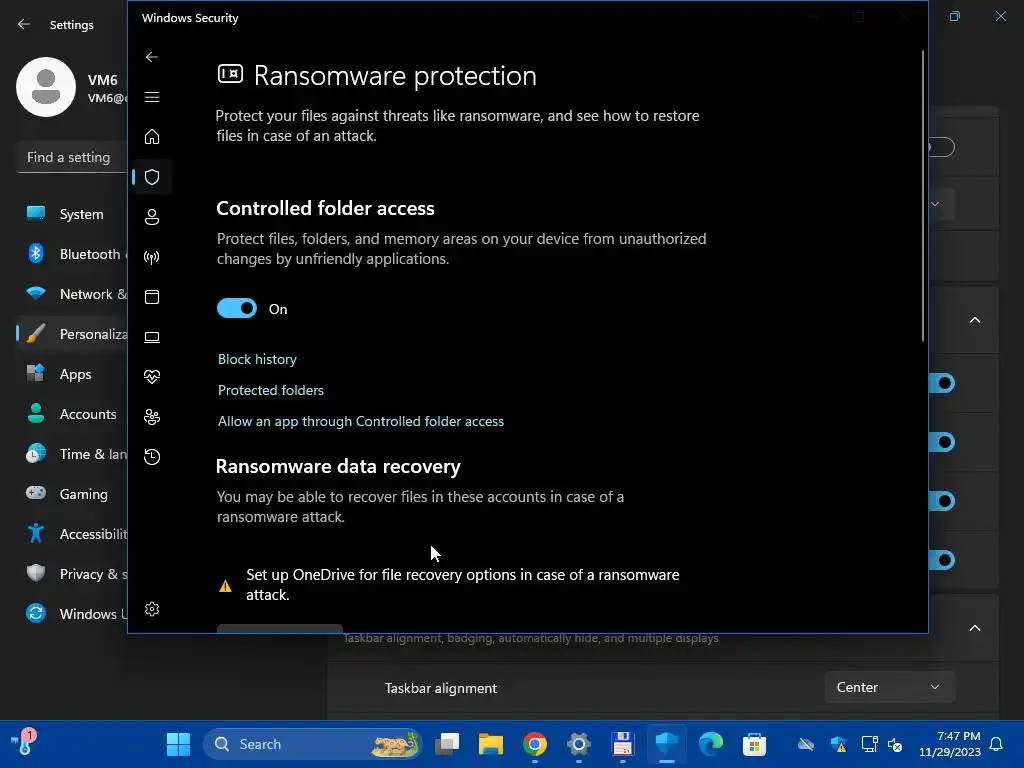Select Personalization in Settings sidebar
Image resolution: width=1024 pixels, height=768 pixels.
[72, 334]
